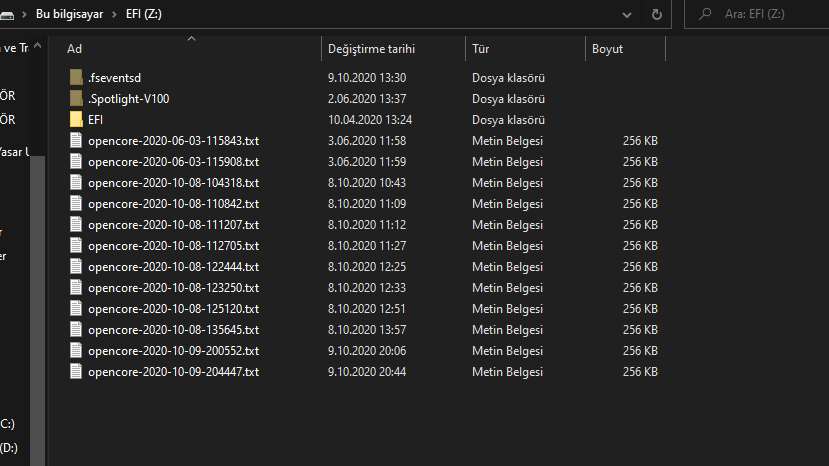
Task: Sort by the Boyut column header
Action: coord(608,49)
